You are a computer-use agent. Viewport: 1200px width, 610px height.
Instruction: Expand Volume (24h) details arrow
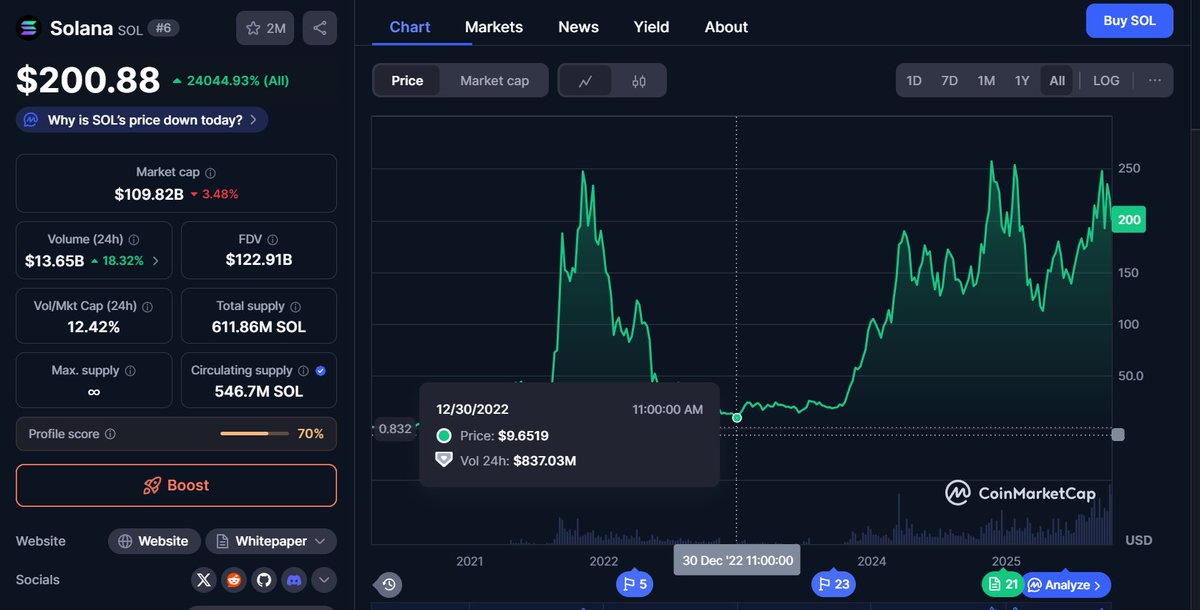tap(155, 260)
